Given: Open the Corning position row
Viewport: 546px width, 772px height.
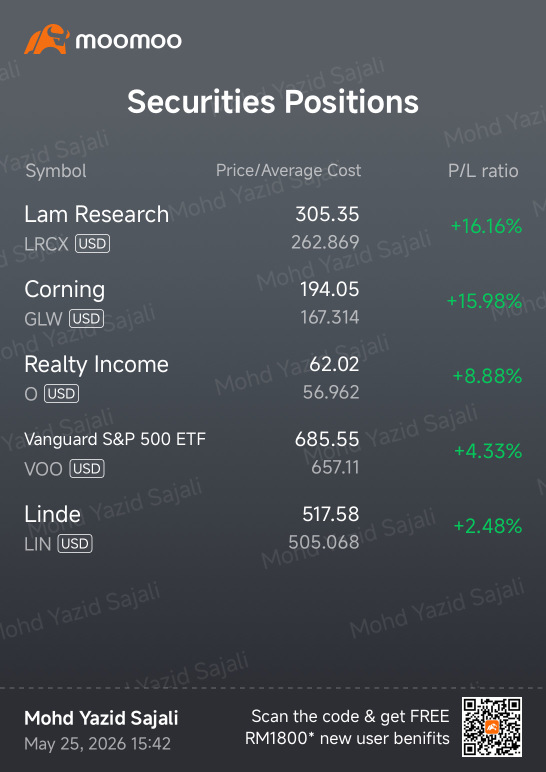Looking at the screenshot, I should point(273,302).
